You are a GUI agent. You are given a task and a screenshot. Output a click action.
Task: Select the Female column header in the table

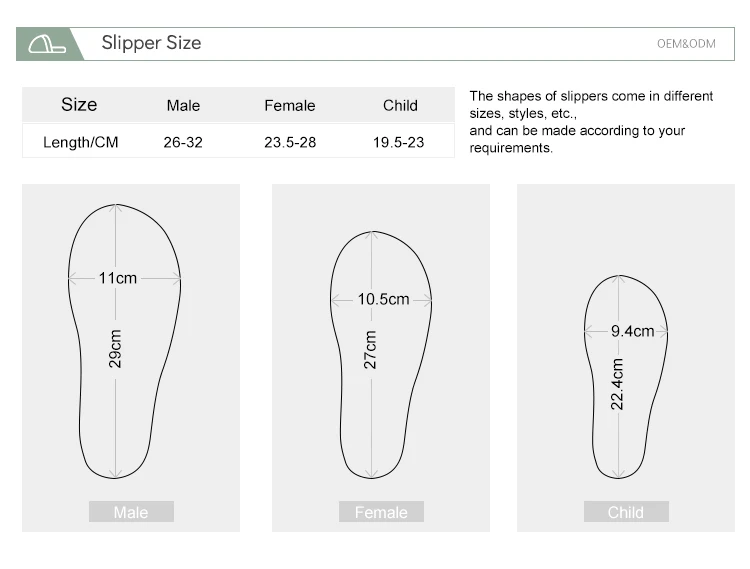tap(290, 105)
